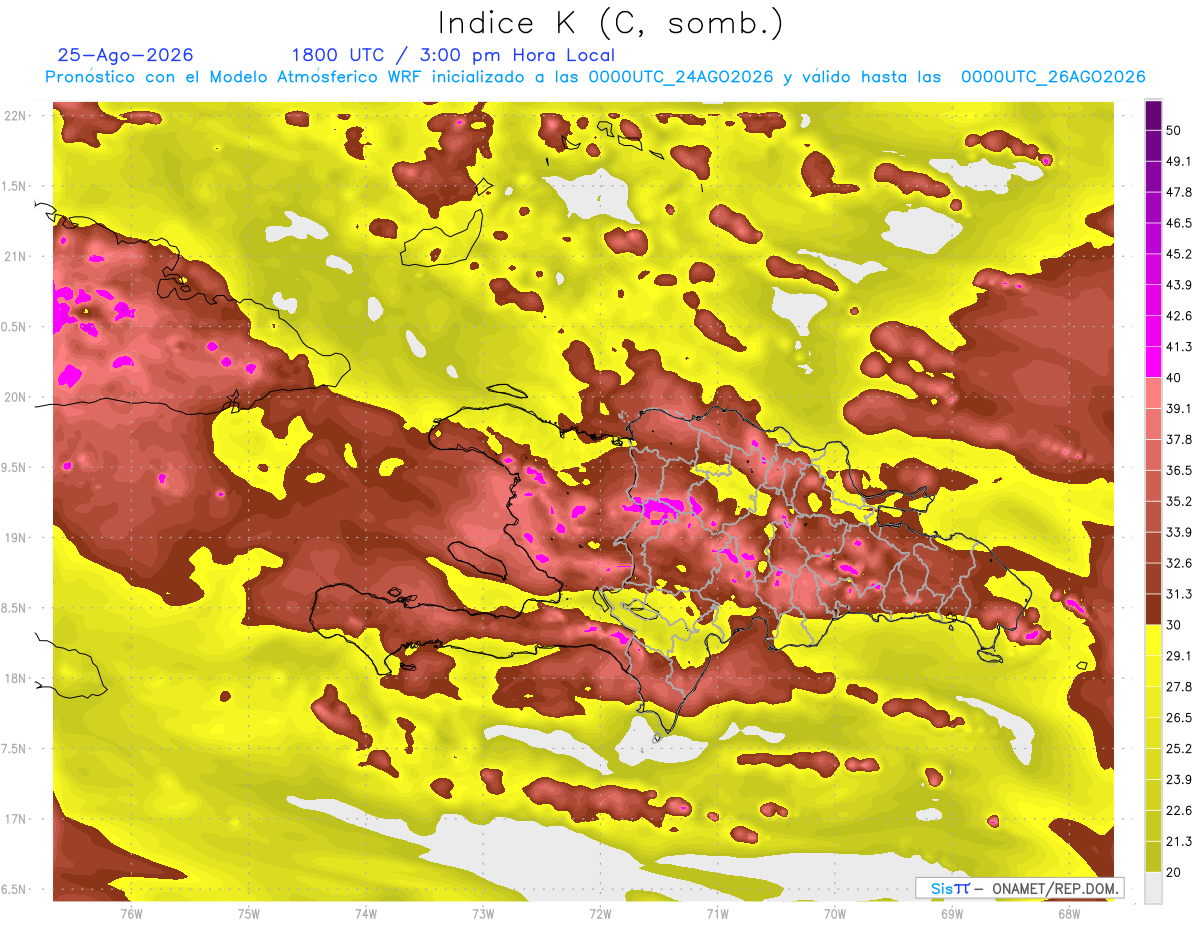Viewport: 1200px width, 927px height.
Task: Click the '19N' latitude label
Action: 16,538
